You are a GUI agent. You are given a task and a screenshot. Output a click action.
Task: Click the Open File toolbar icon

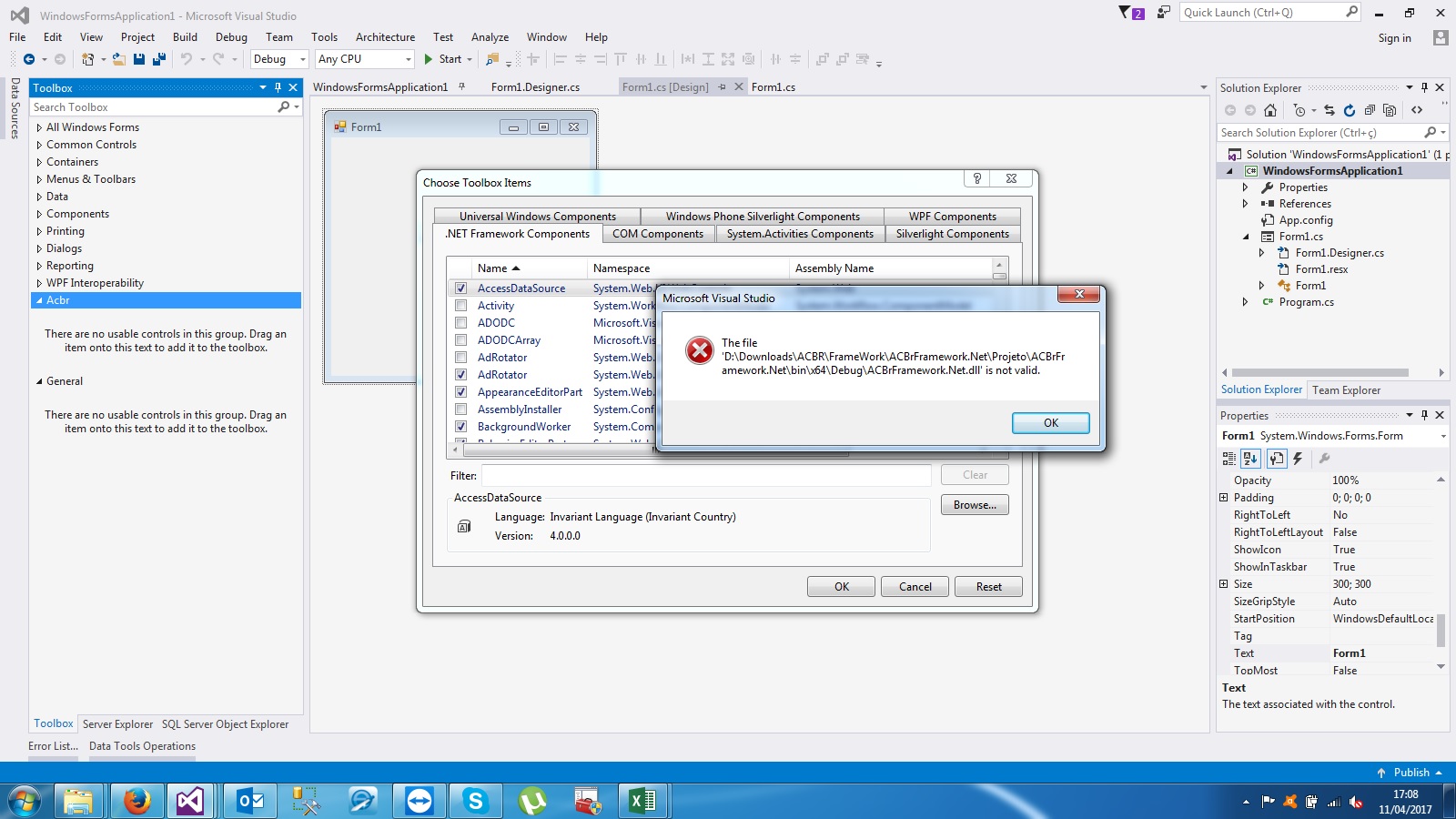[x=119, y=59]
